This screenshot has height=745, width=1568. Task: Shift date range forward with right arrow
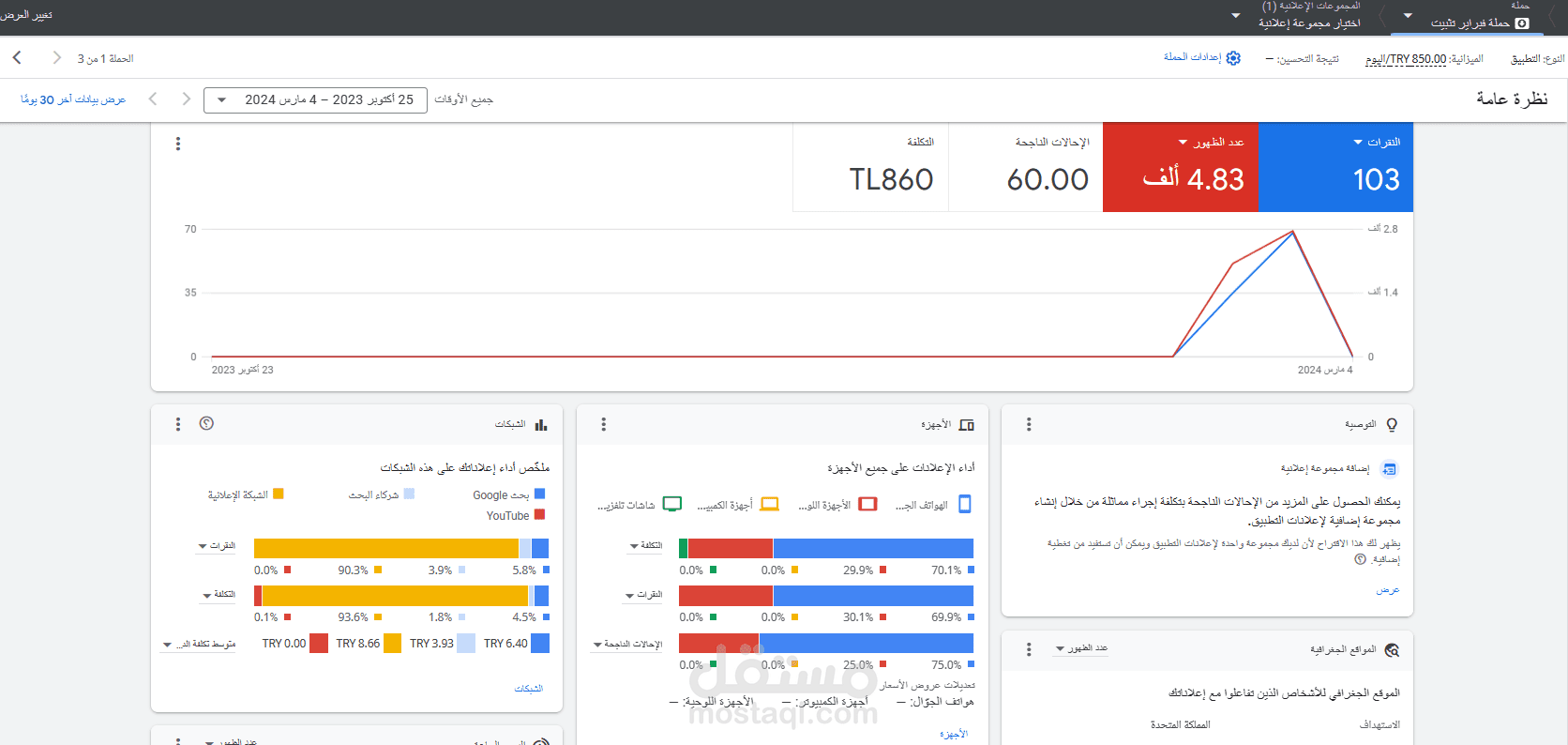point(187,99)
